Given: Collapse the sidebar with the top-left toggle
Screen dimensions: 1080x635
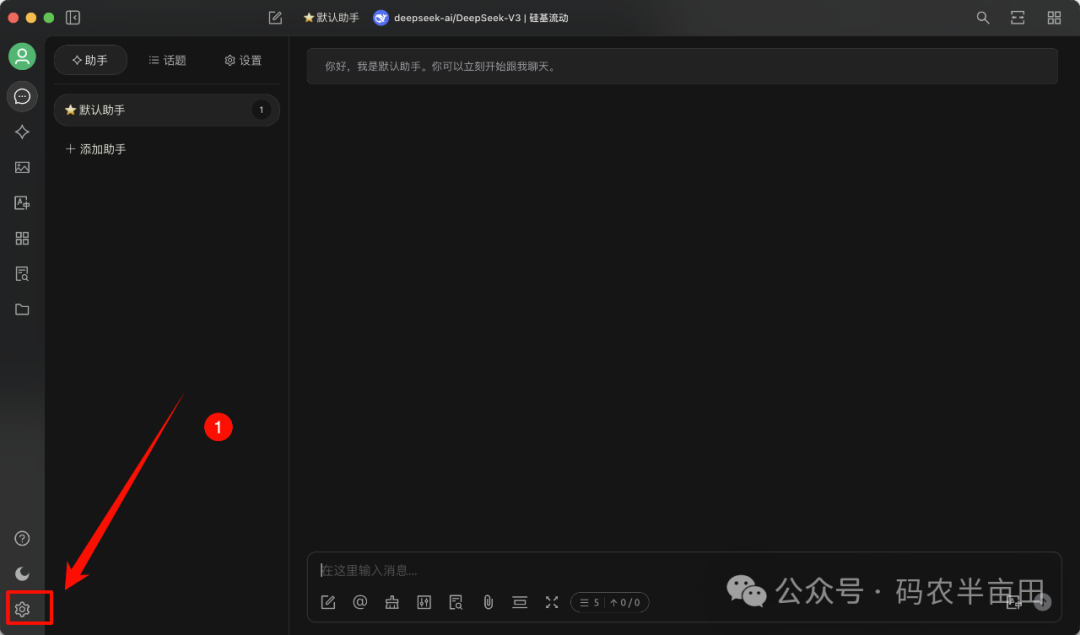Looking at the screenshot, I should pyautogui.click(x=71, y=17).
